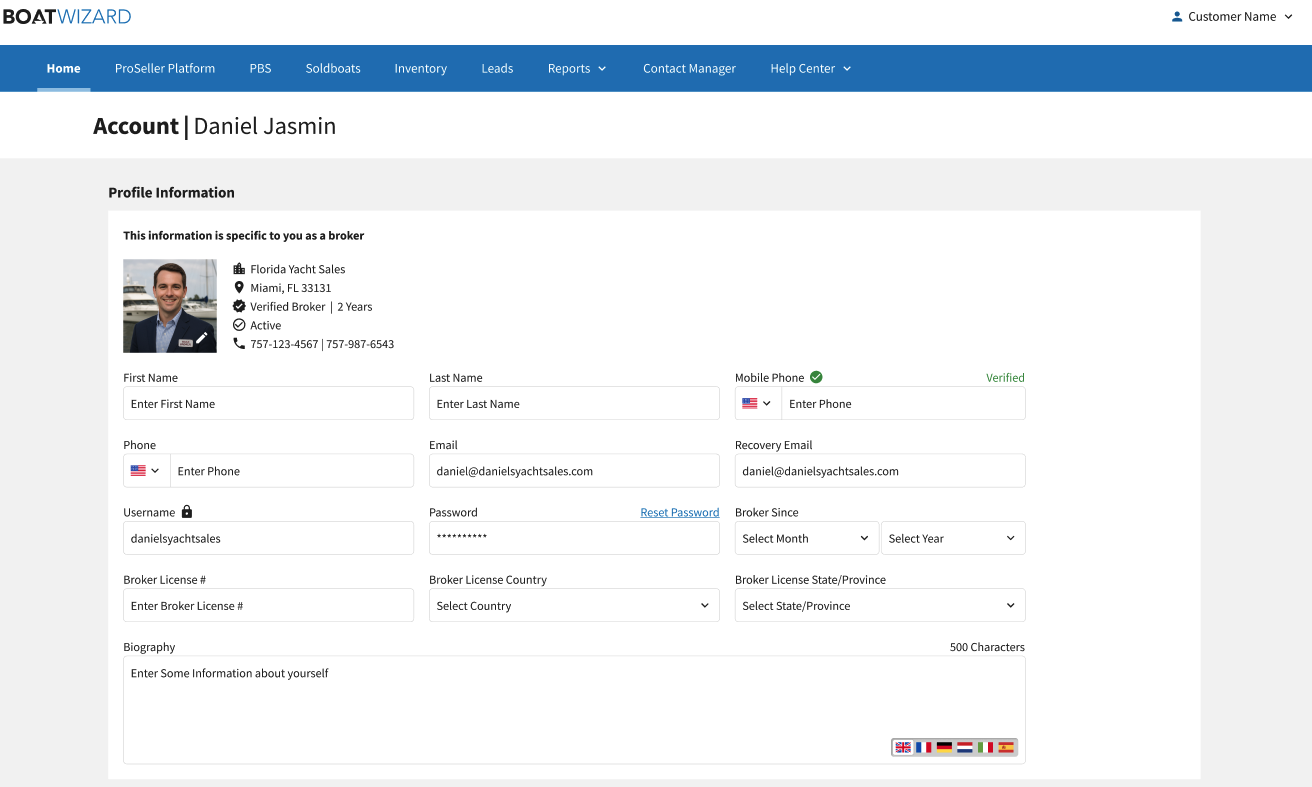This screenshot has height=787, width=1312.
Task: Click the First Name input field
Action: tap(268, 404)
